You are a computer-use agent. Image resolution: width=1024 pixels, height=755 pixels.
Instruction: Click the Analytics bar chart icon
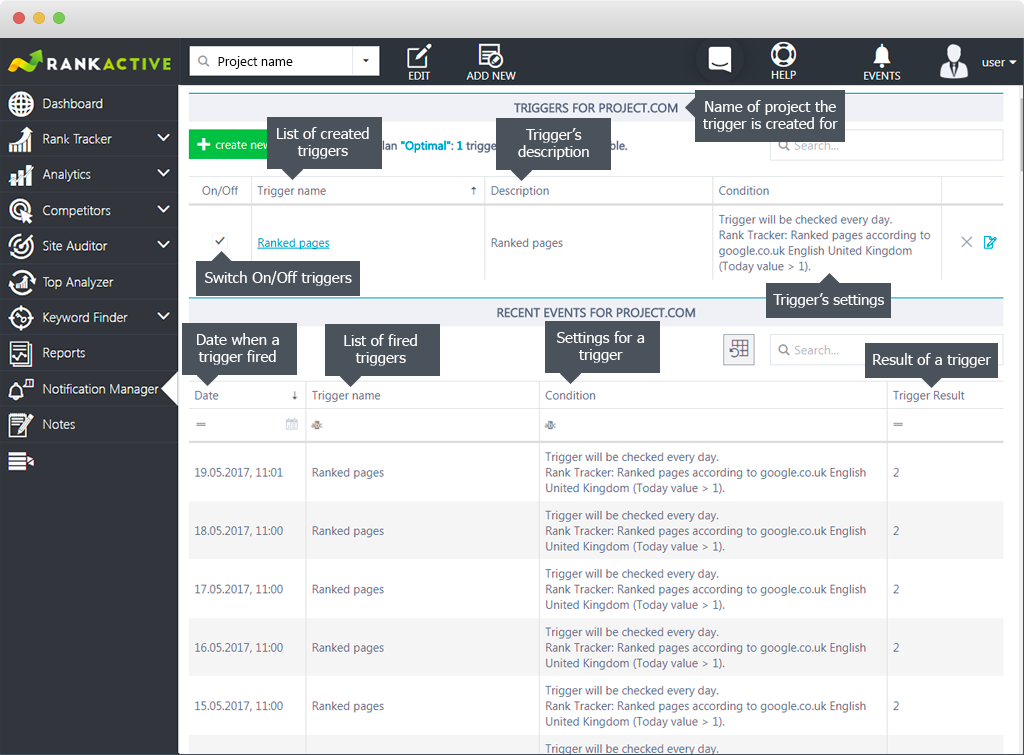tap(21, 174)
